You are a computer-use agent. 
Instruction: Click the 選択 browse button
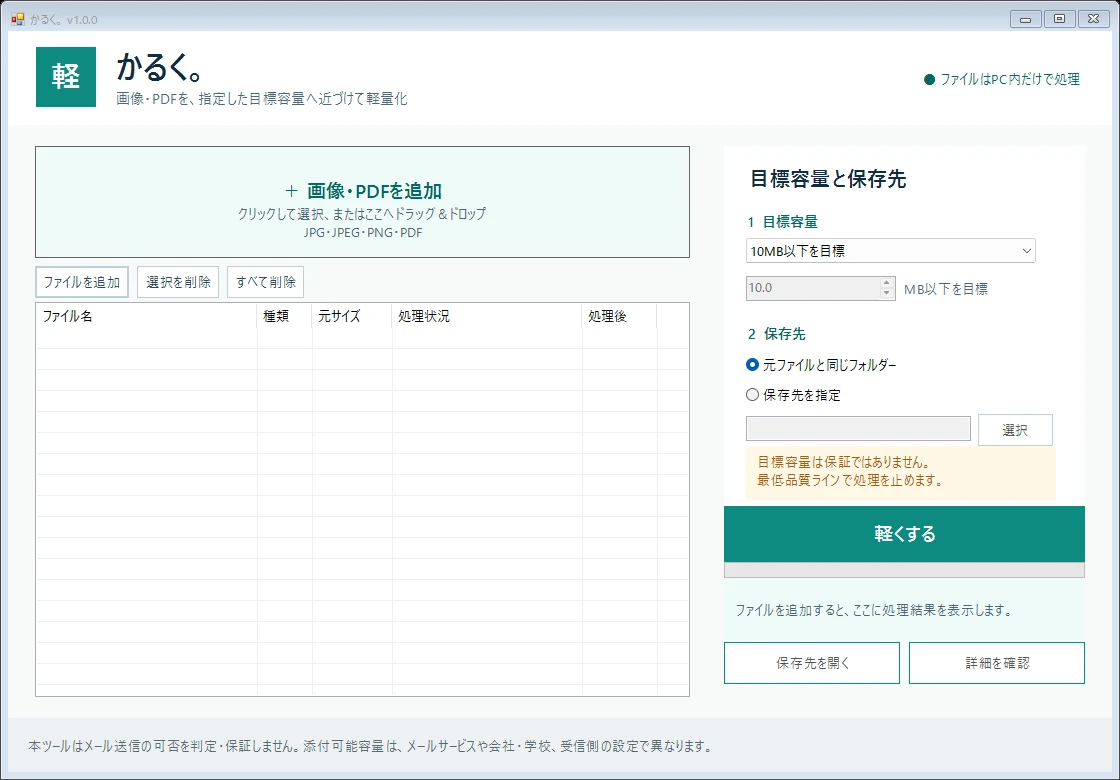pyautogui.click(x=1015, y=430)
